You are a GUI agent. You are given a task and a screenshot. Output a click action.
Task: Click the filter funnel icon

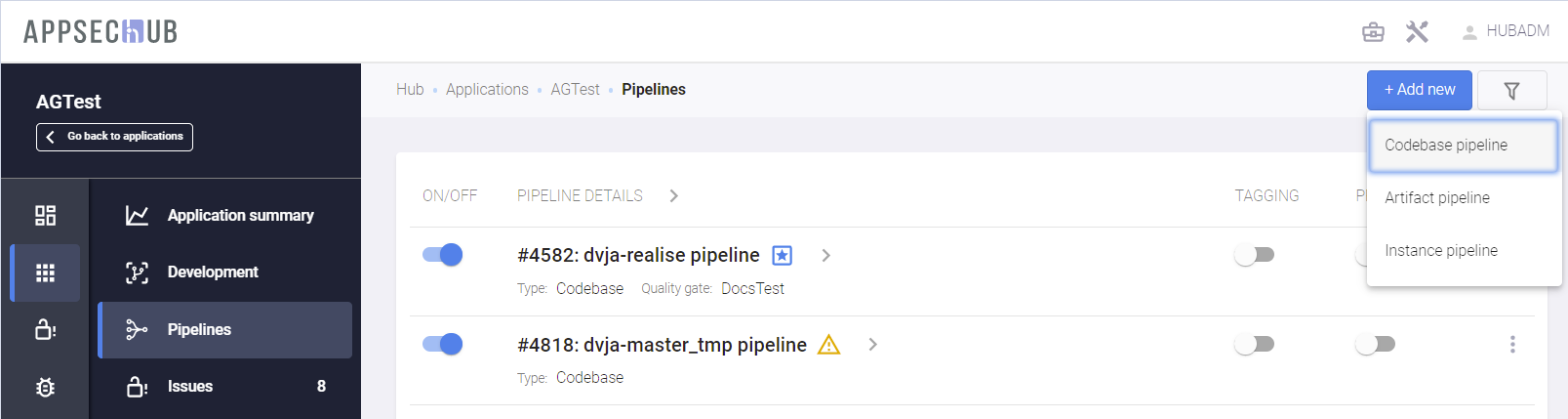(1511, 91)
